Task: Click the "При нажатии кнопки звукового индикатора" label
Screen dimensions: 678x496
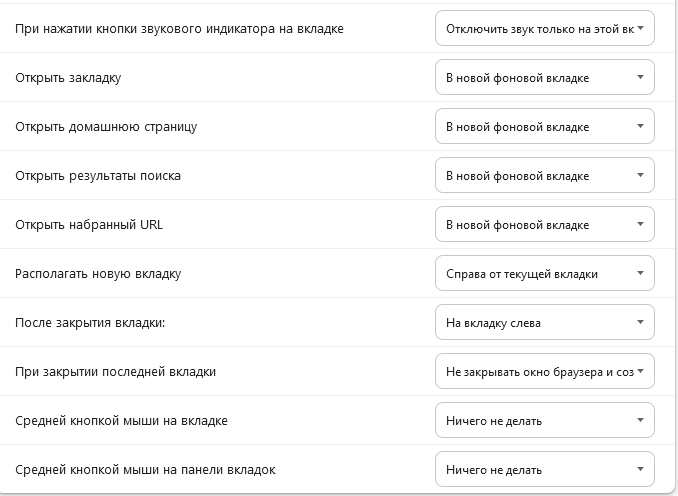Action: tap(180, 29)
